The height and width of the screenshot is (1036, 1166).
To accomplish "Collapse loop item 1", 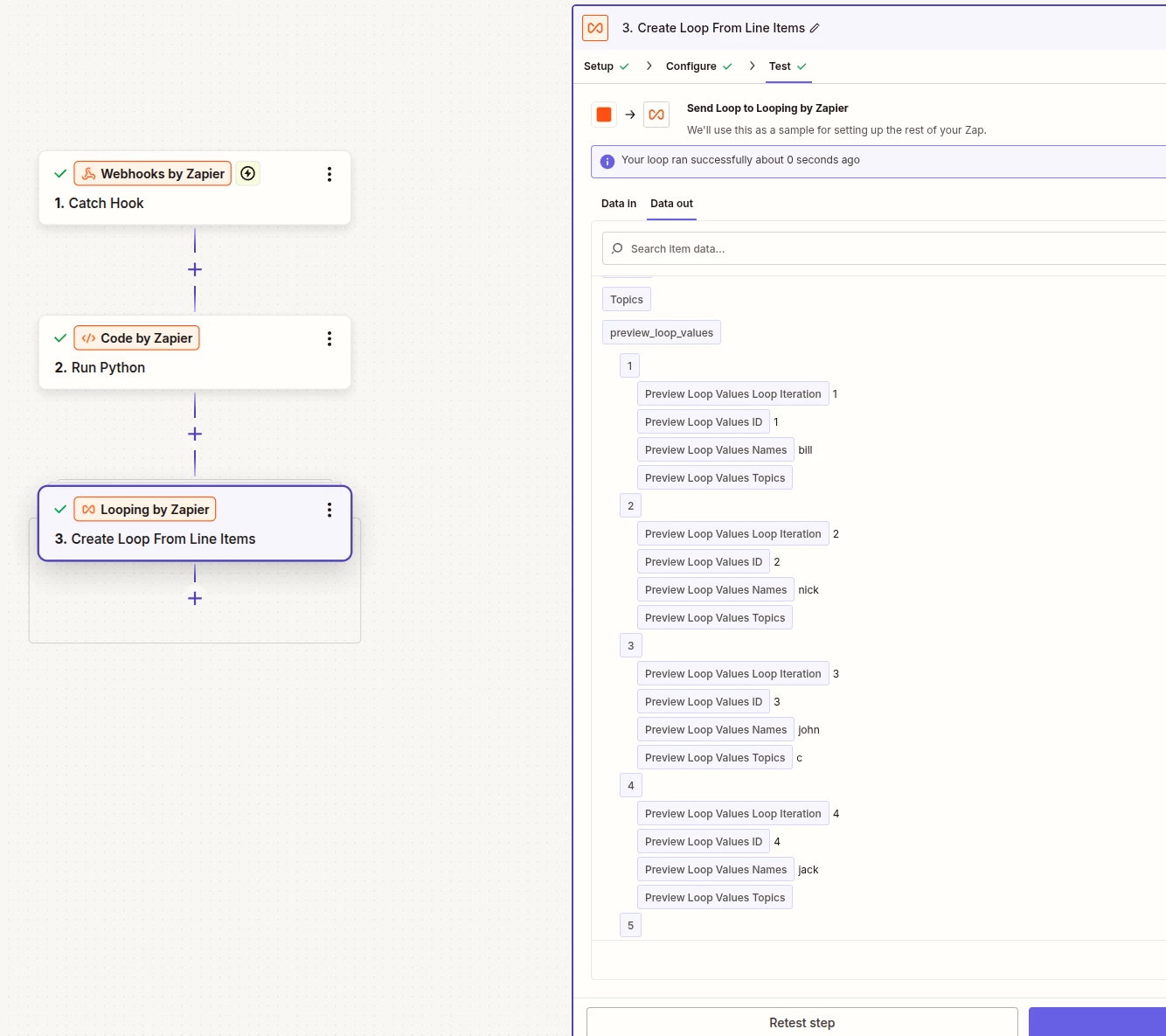I will click(x=630, y=366).
